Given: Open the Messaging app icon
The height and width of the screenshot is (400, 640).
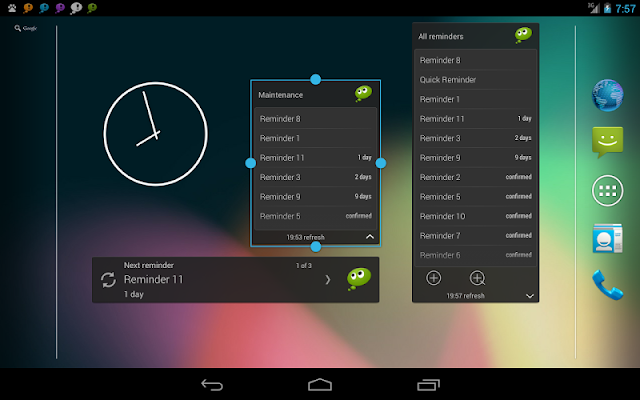Looking at the screenshot, I should (607, 142).
